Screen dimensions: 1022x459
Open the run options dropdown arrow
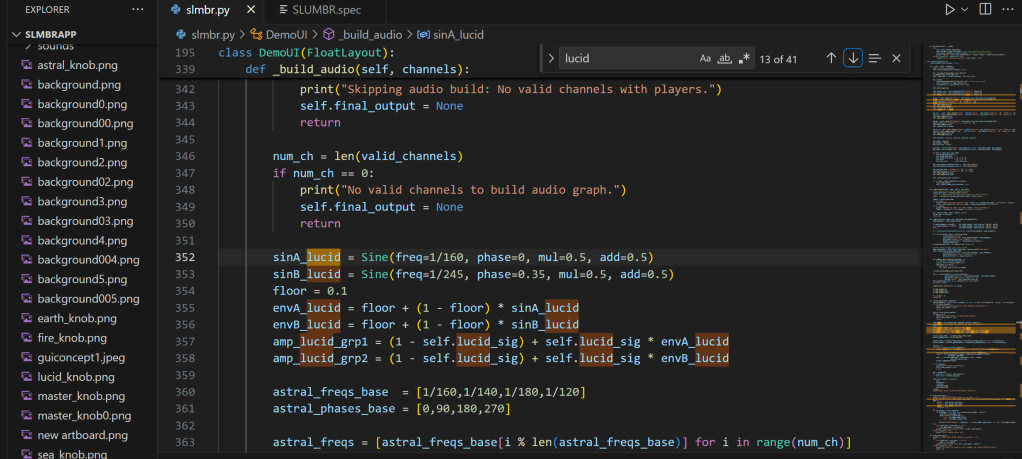(966, 9)
